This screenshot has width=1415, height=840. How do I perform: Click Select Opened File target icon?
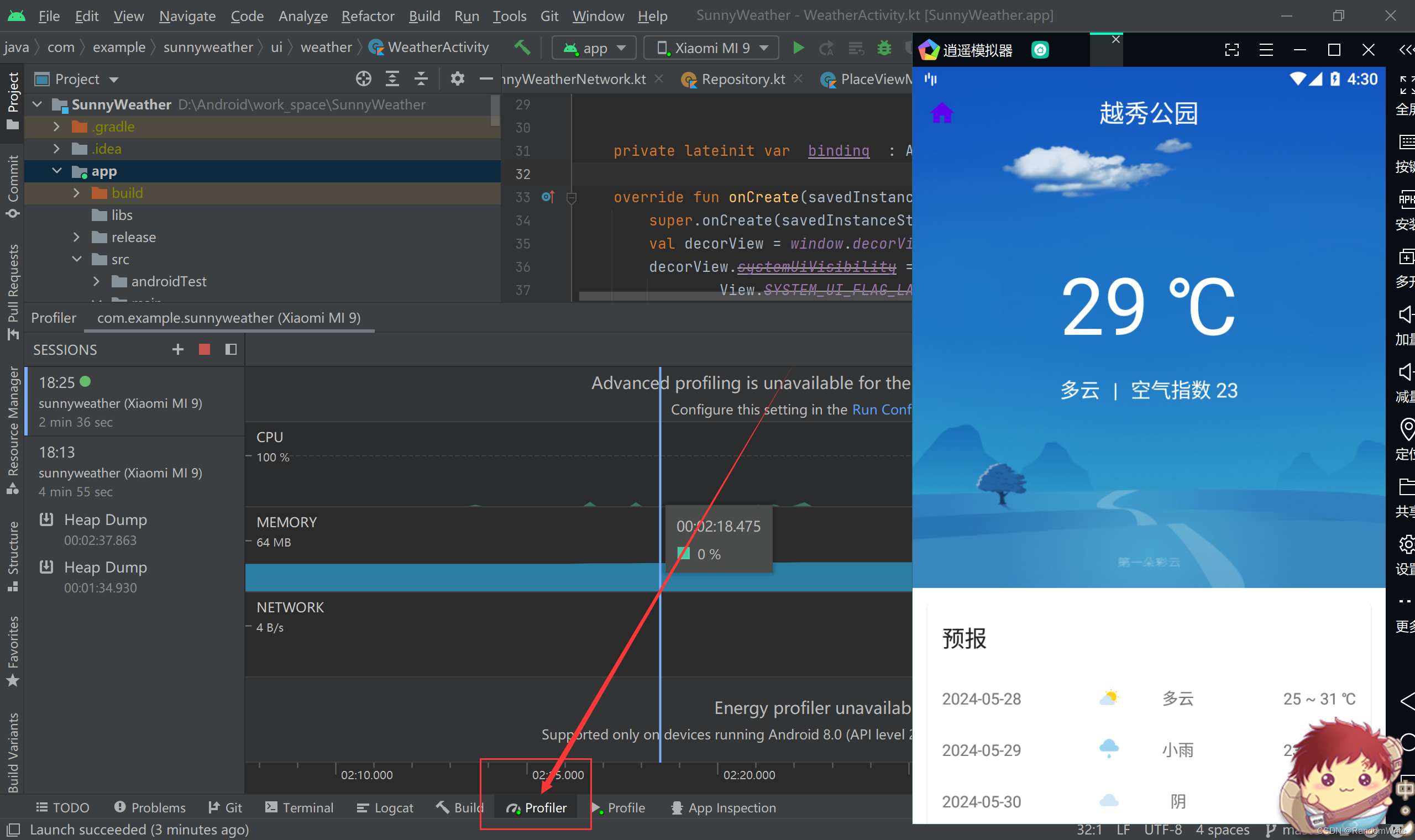(363, 78)
